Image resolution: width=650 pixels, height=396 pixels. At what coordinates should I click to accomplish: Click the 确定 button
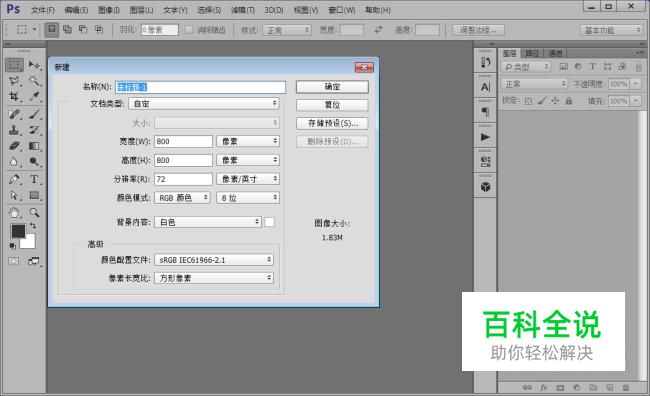coord(332,87)
